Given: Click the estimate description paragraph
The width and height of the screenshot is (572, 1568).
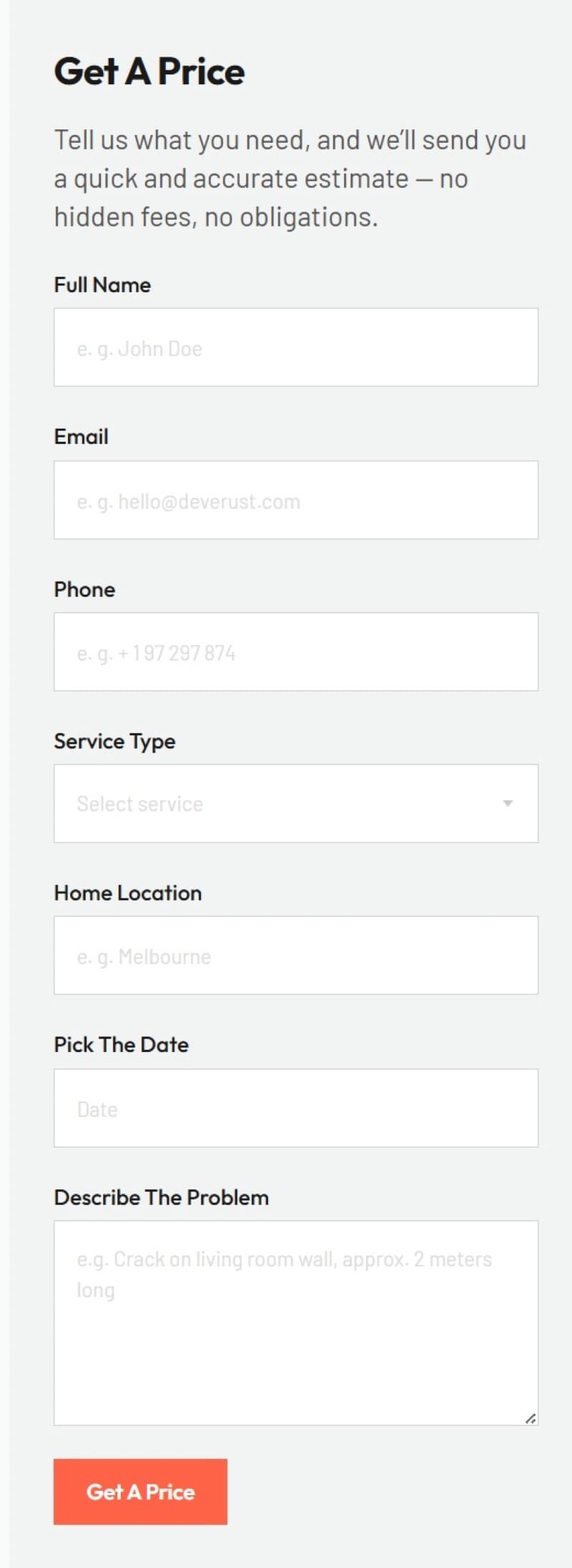Looking at the screenshot, I should click(290, 179).
